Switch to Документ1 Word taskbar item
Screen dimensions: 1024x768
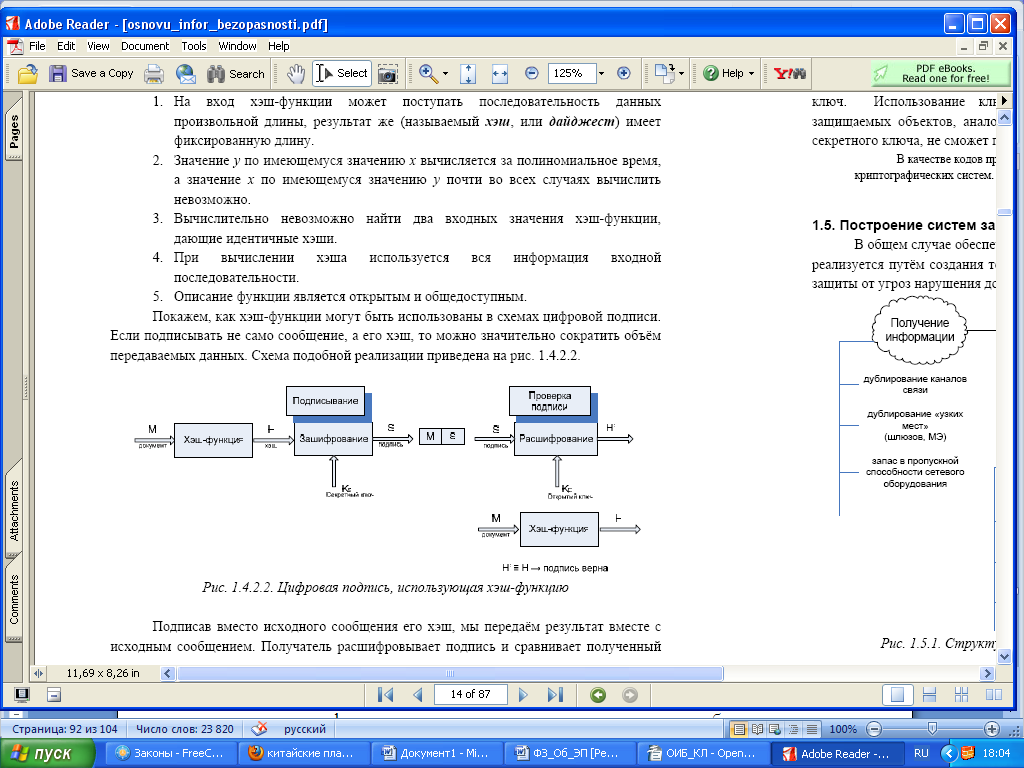tap(436, 753)
